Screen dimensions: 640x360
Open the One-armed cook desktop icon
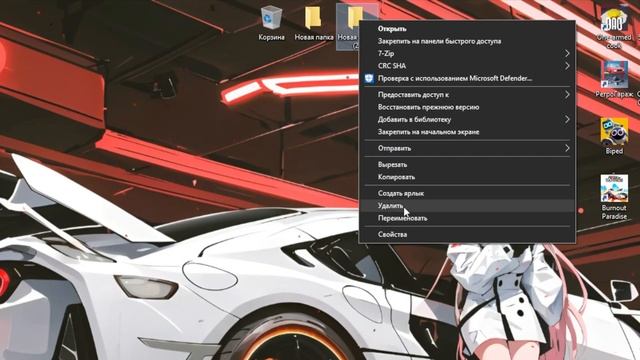click(x=614, y=26)
